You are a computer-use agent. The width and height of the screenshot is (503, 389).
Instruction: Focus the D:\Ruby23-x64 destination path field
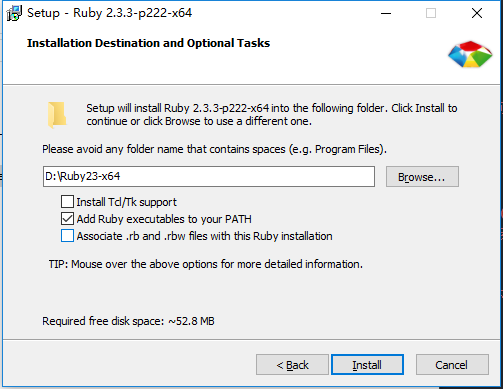click(209, 177)
